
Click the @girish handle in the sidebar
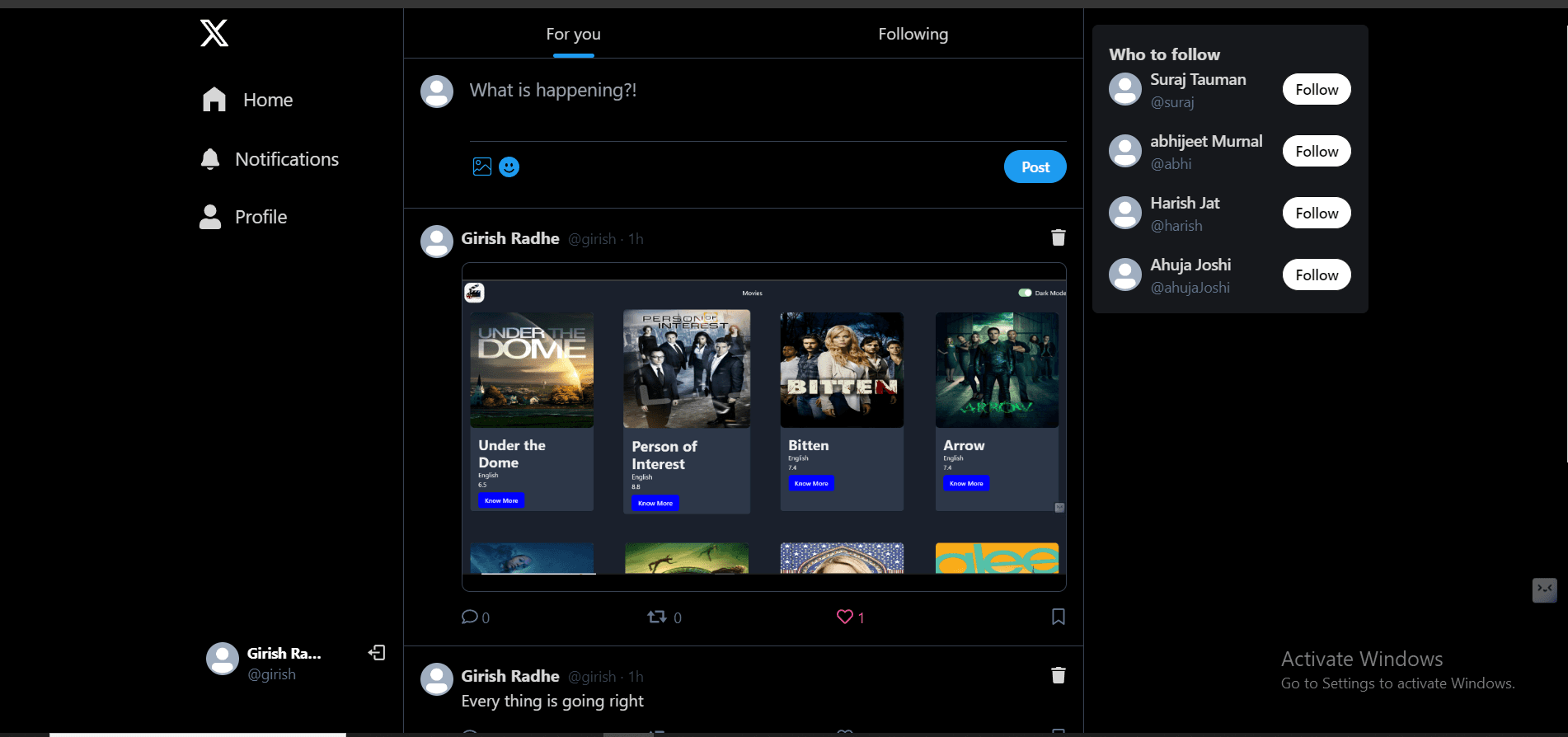coord(271,674)
